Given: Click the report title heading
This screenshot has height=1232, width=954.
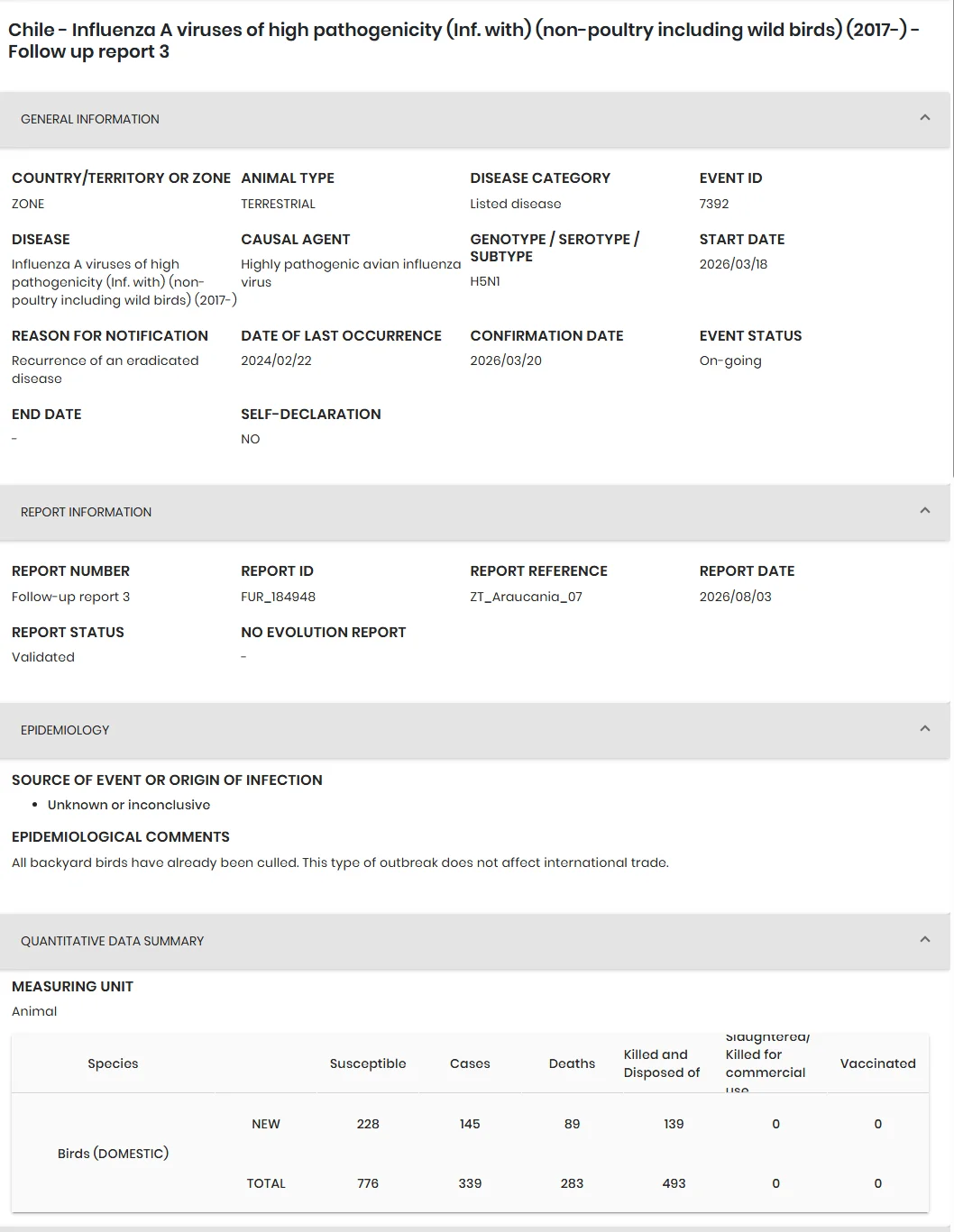Looking at the screenshot, I should click(463, 41).
